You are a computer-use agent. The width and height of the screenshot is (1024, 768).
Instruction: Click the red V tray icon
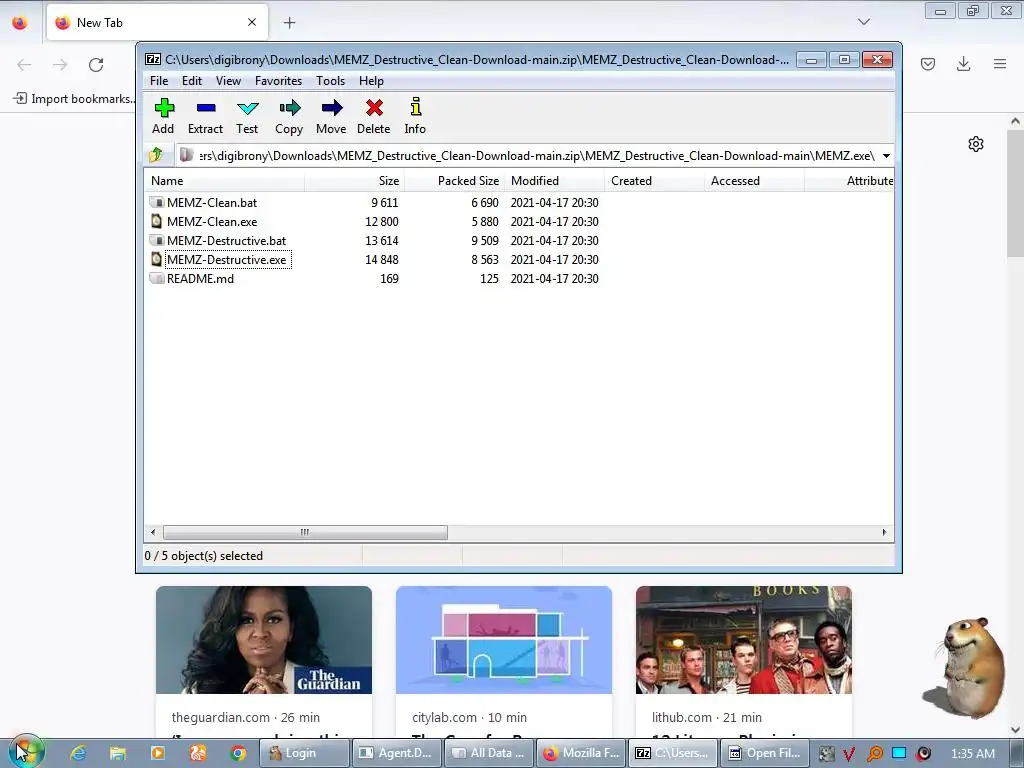click(850, 754)
